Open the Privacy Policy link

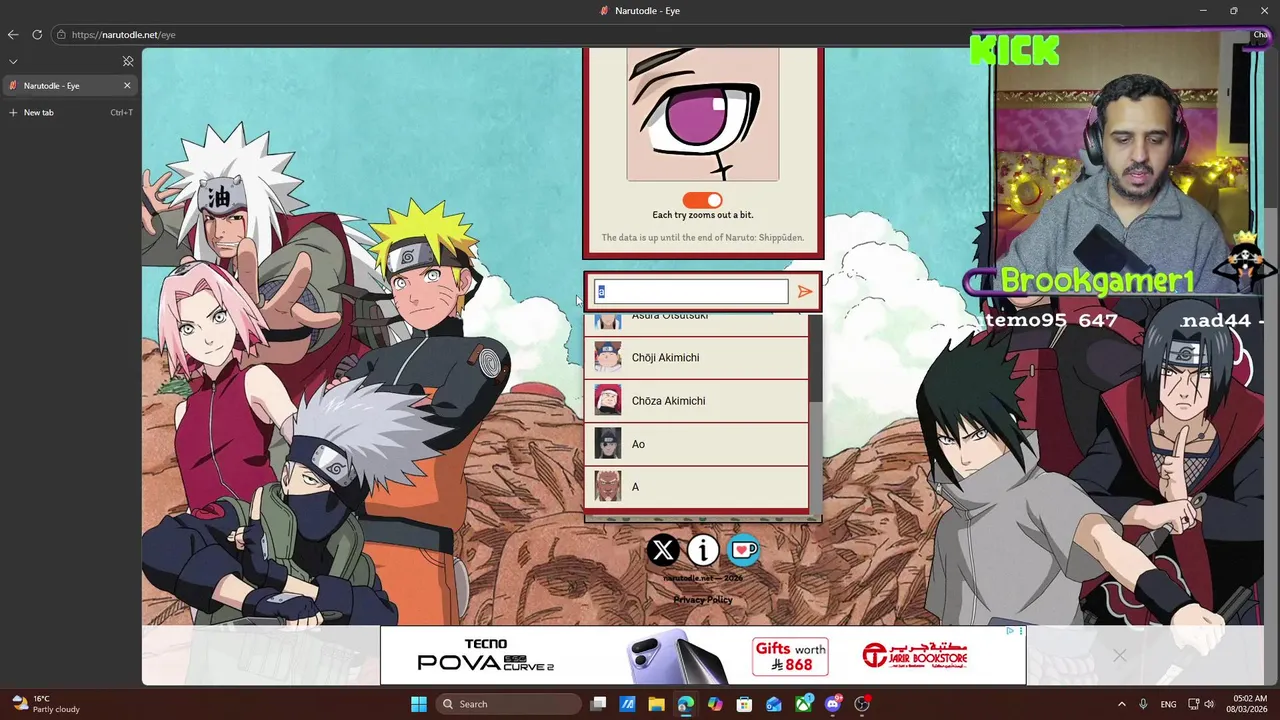[703, 600]
